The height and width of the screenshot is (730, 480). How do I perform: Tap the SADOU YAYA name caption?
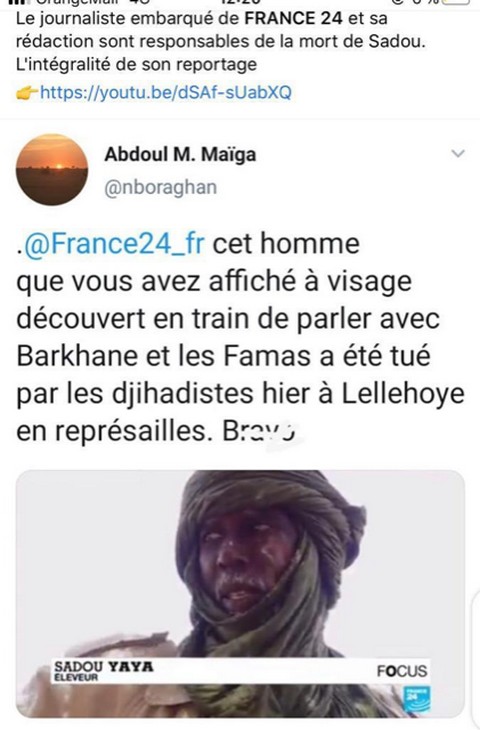coord(104,666)
